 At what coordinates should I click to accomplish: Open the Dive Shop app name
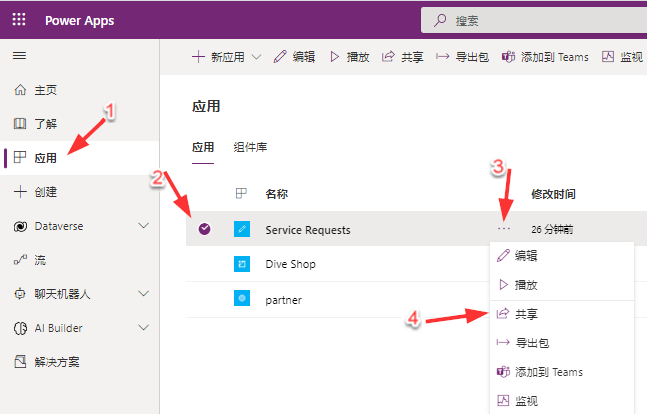(290, 264)
